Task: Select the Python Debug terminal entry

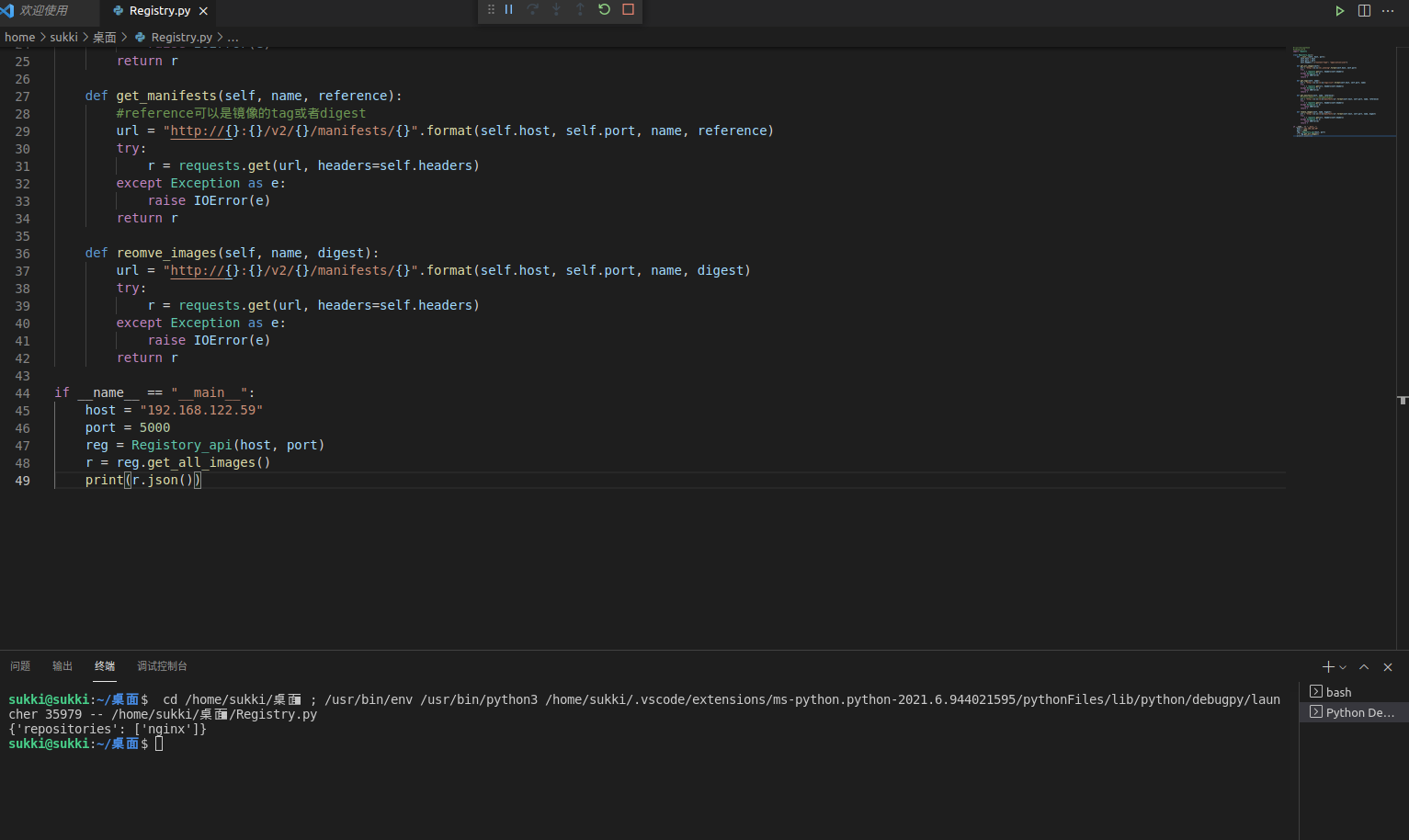Action: [x=1354, y=712]
